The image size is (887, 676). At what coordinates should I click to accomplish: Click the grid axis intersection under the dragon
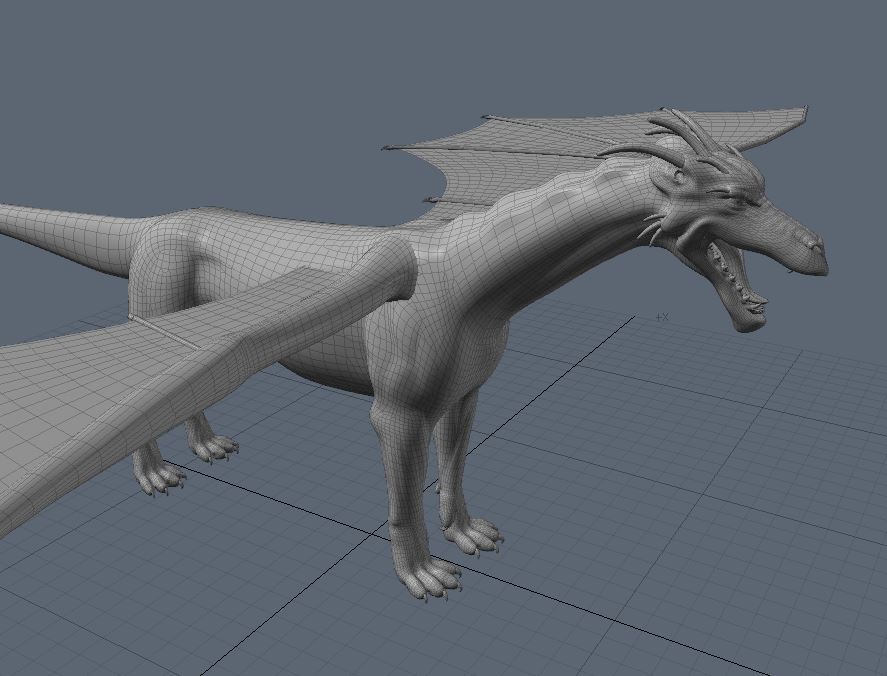pyautogui.click(x=371, y=532)
